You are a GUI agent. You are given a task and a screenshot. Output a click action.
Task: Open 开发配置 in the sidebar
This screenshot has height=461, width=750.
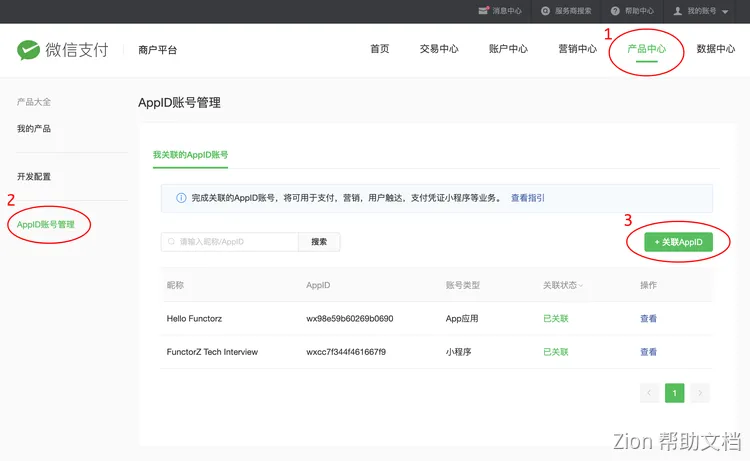33,176
